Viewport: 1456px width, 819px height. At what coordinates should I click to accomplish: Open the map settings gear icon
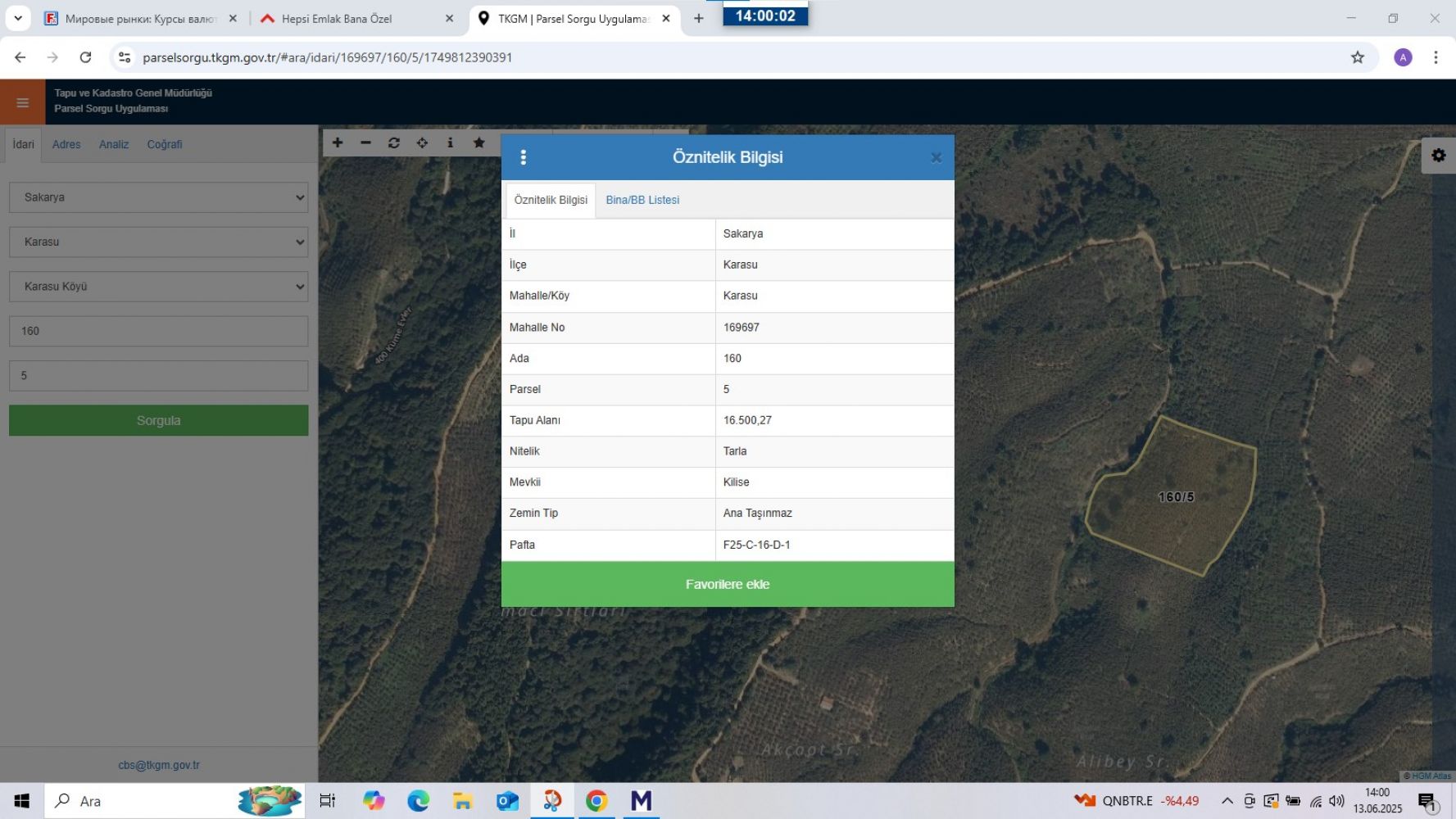click(1438, 156)
